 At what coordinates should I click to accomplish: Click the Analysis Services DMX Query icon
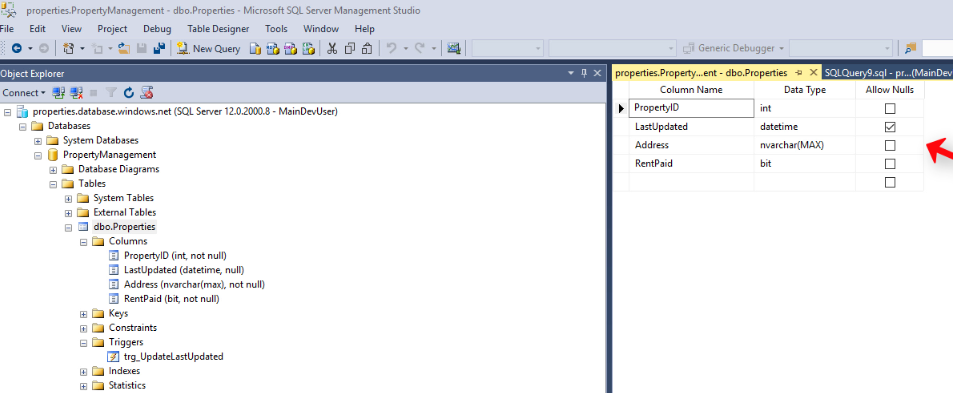click(x=291, y=49)
